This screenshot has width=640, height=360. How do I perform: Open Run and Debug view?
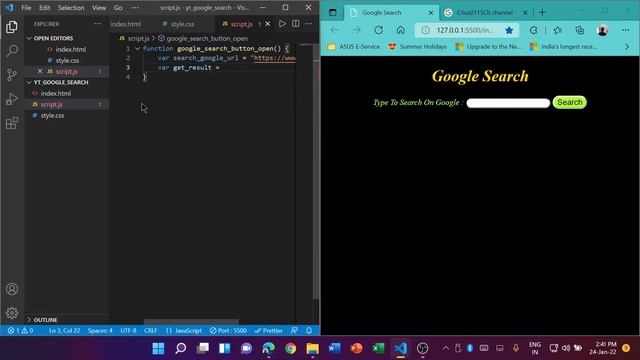[x=12, y=99]
